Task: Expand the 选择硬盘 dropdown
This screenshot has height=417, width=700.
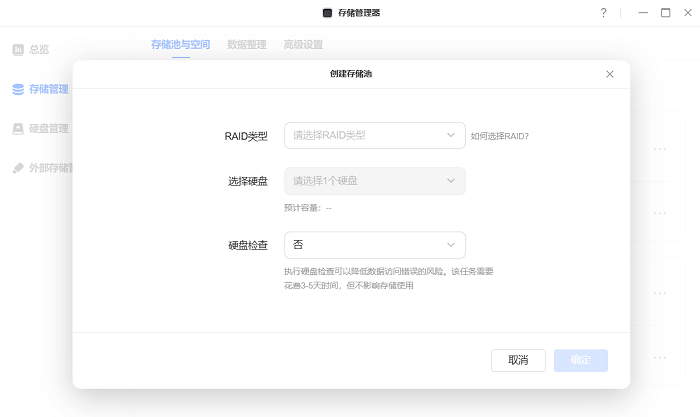Action: click(374, 181)
